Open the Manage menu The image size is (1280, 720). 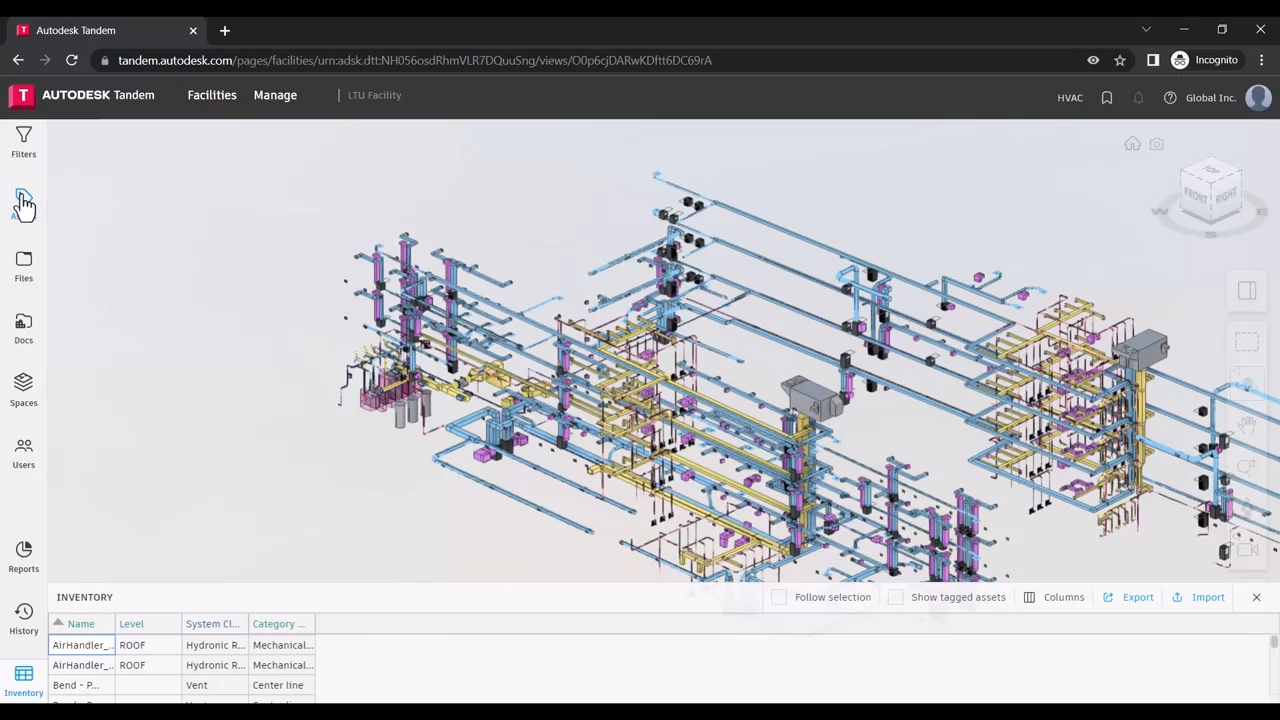pos(275,95)
